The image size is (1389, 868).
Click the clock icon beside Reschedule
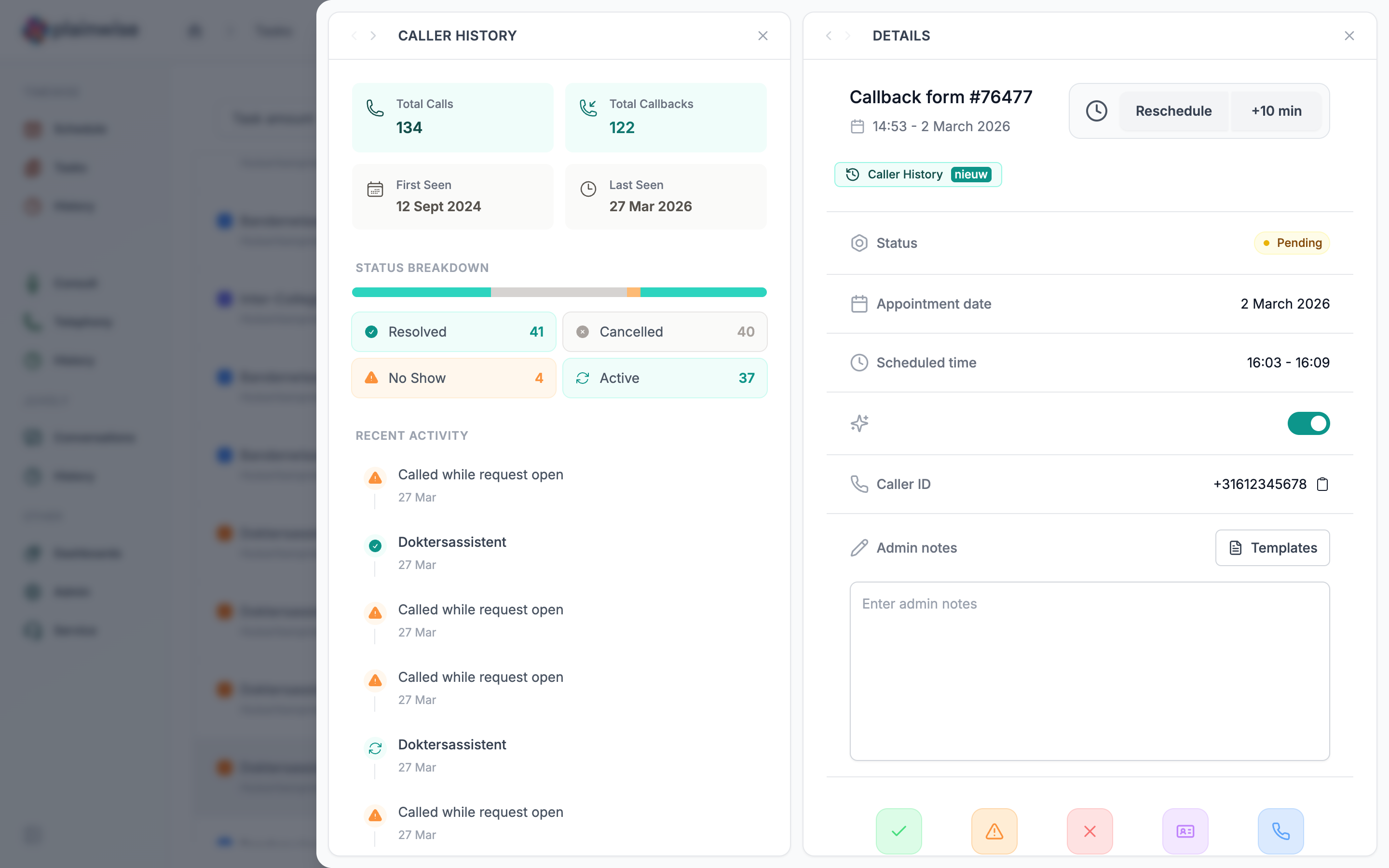click(1097, 110)
